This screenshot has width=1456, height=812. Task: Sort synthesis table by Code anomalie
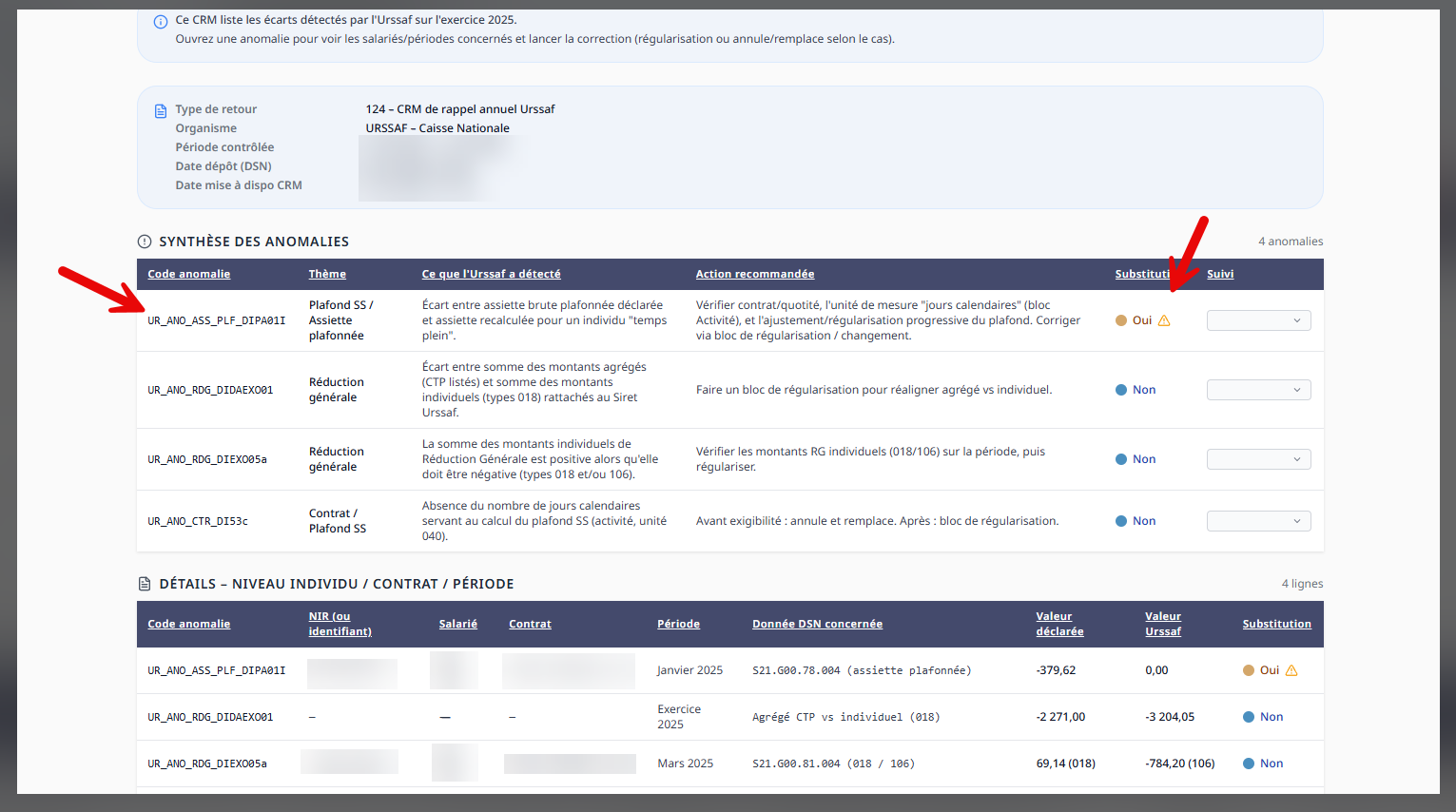point(189,274)
